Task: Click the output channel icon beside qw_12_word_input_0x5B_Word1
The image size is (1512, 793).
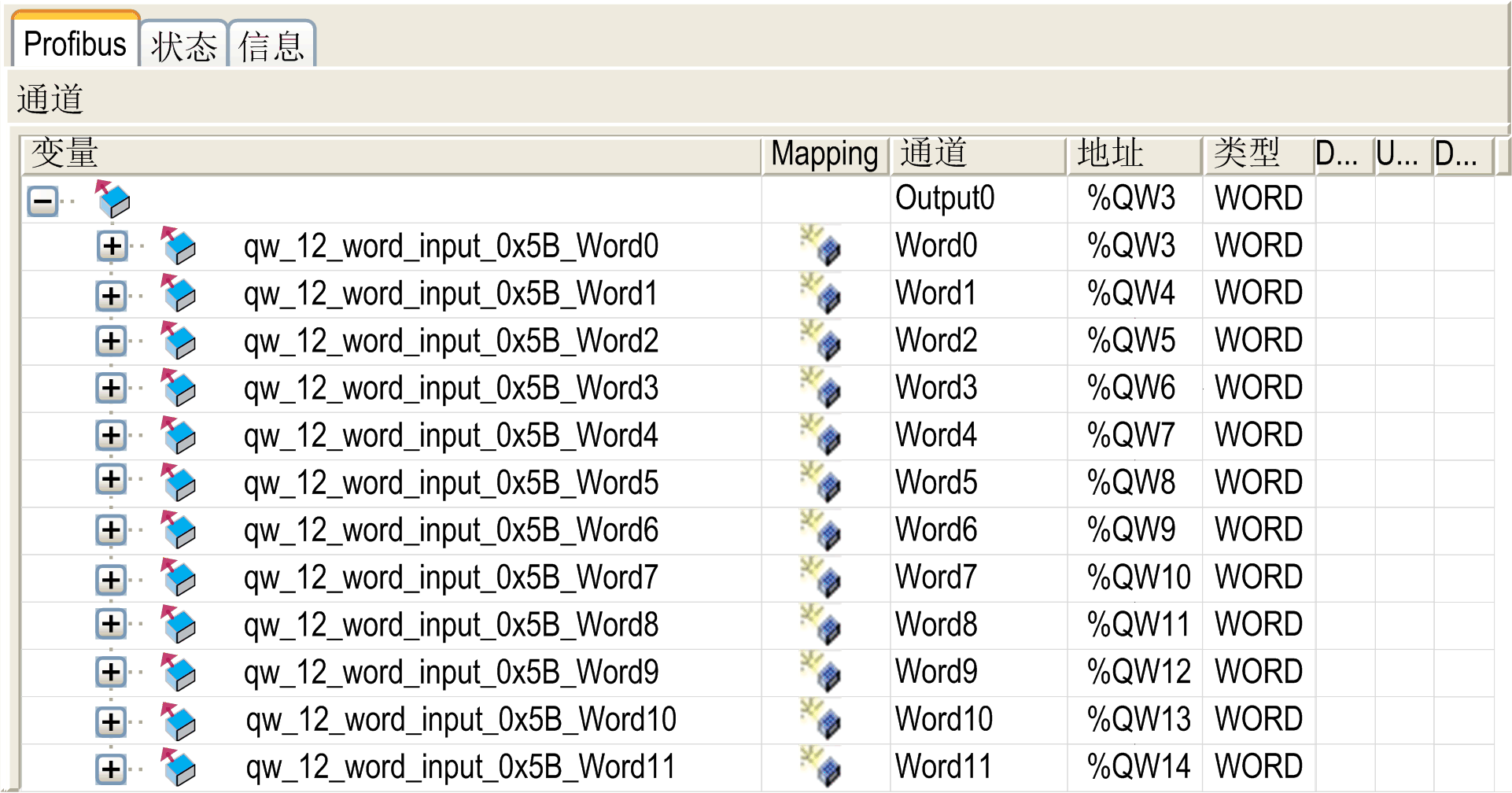Action: [x=179, y=293]
